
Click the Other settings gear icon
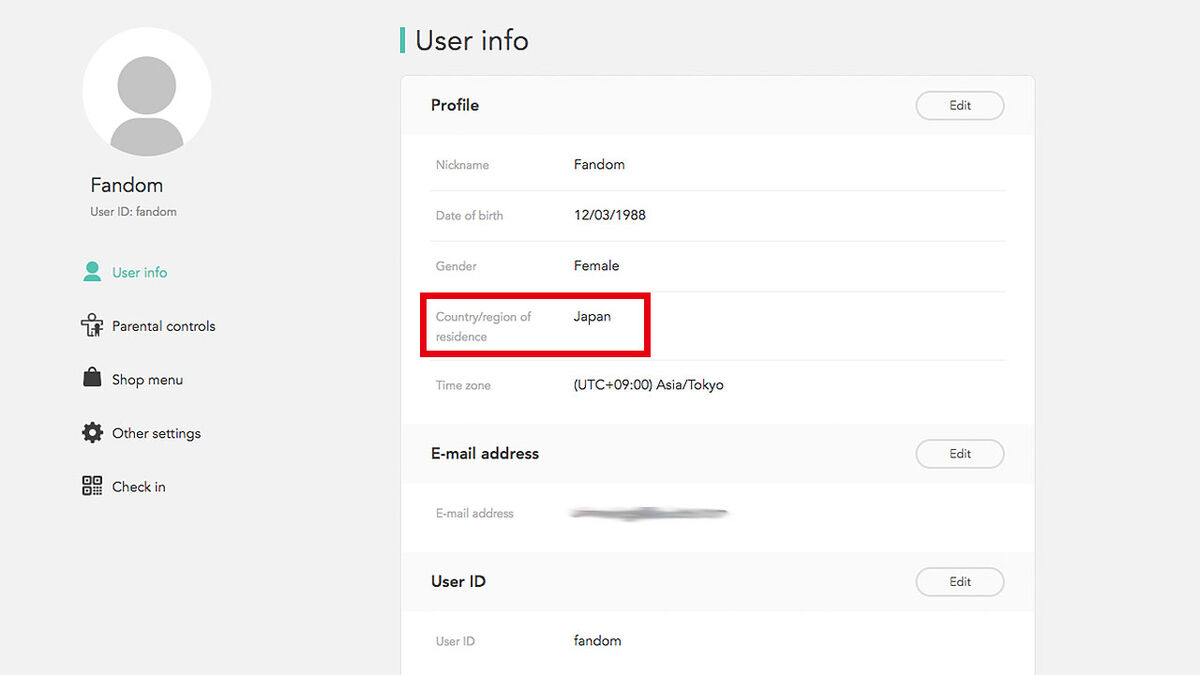point(92,433)
